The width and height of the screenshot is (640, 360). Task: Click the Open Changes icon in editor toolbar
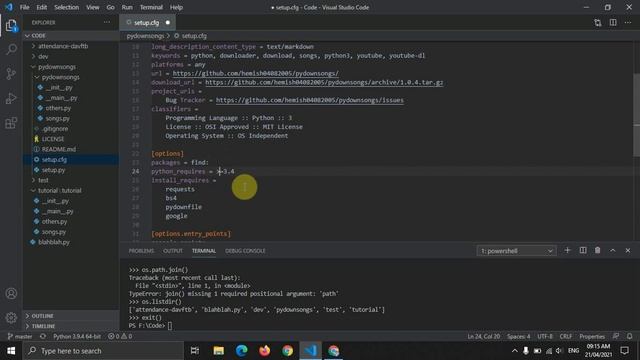(598, 22)
